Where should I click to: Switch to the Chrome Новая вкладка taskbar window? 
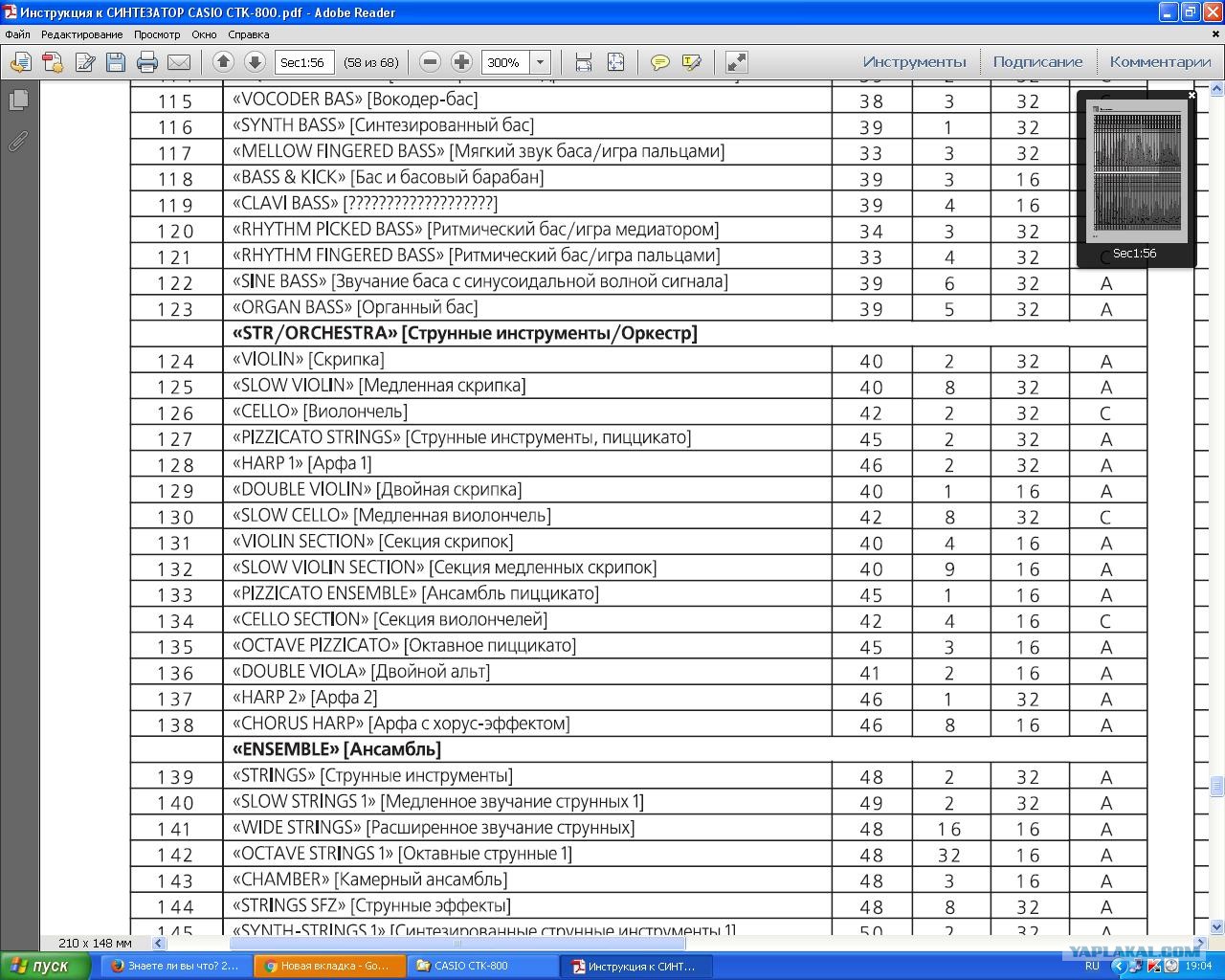tap(329, 966)
